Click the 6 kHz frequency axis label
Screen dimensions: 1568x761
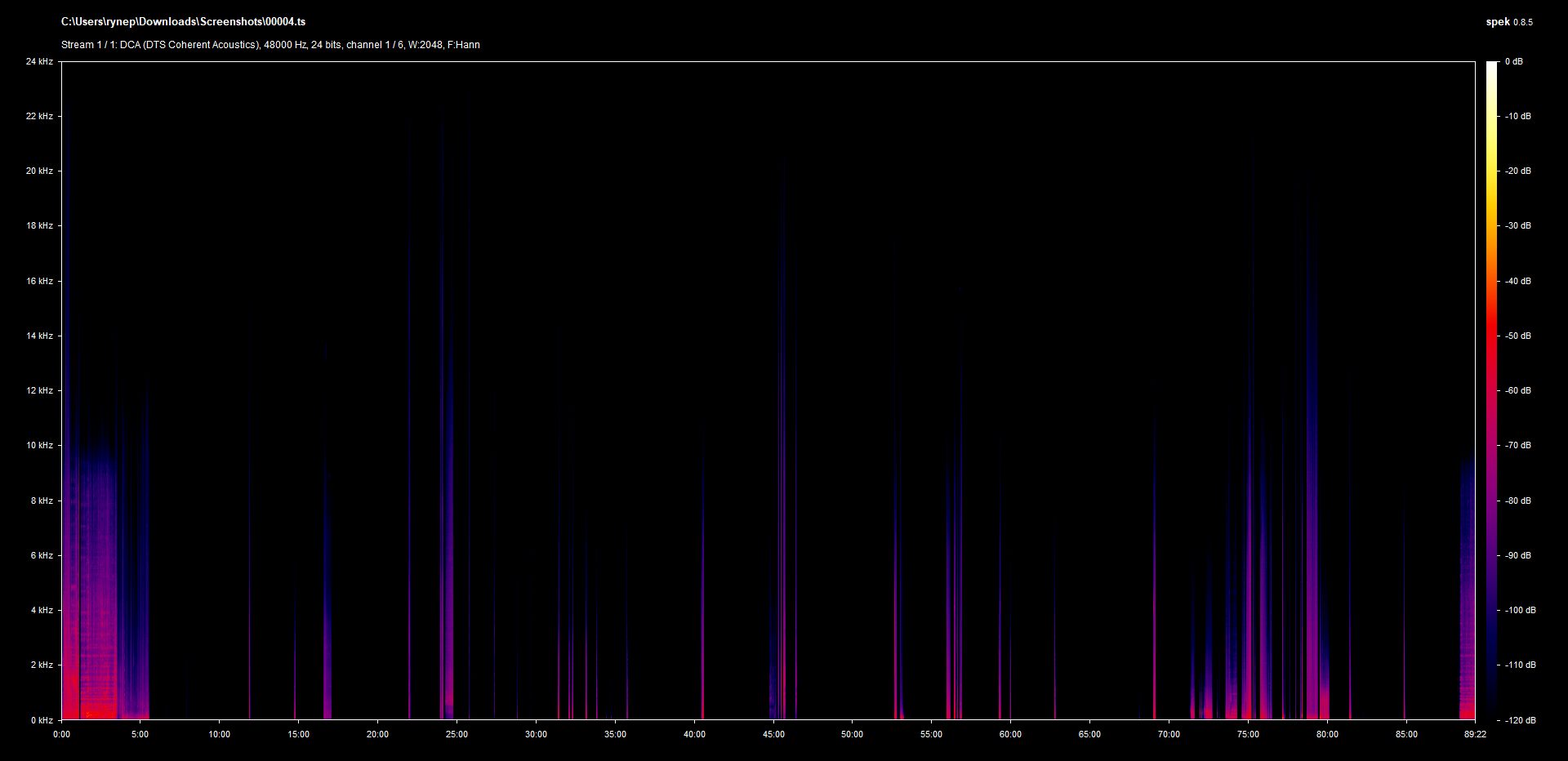[x=42, y=555]
